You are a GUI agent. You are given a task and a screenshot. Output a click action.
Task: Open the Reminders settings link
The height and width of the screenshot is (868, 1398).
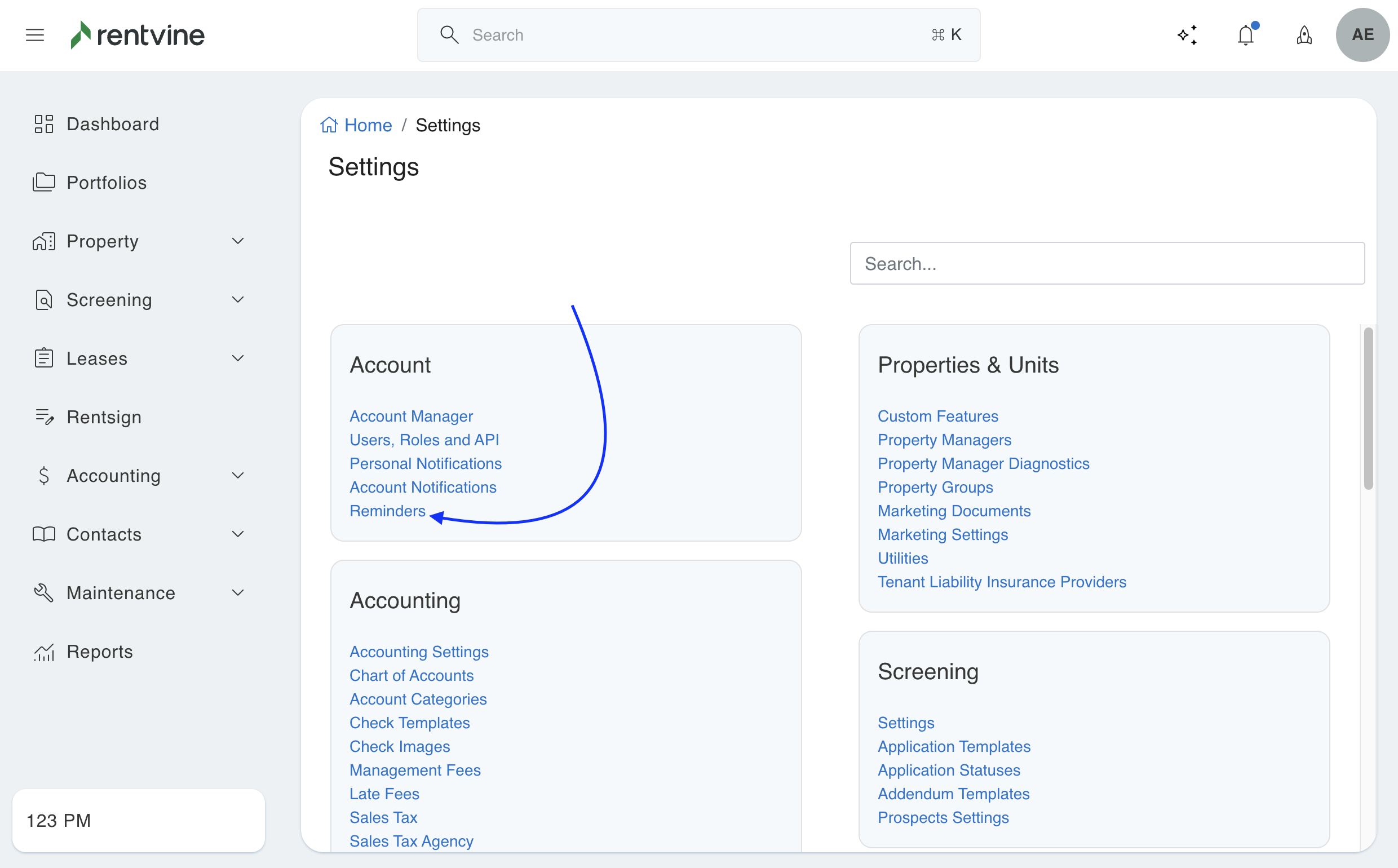[x=387, y=510]
